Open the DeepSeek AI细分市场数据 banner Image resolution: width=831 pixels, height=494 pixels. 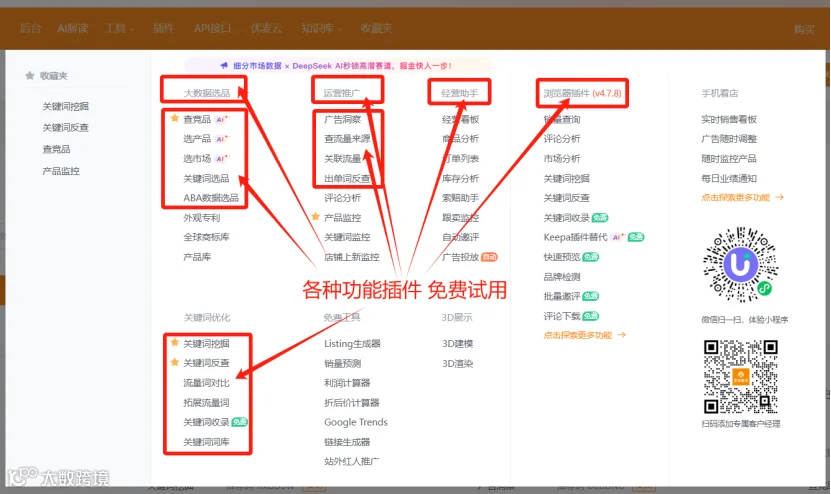pyautogui.click(x=338, y=66)
